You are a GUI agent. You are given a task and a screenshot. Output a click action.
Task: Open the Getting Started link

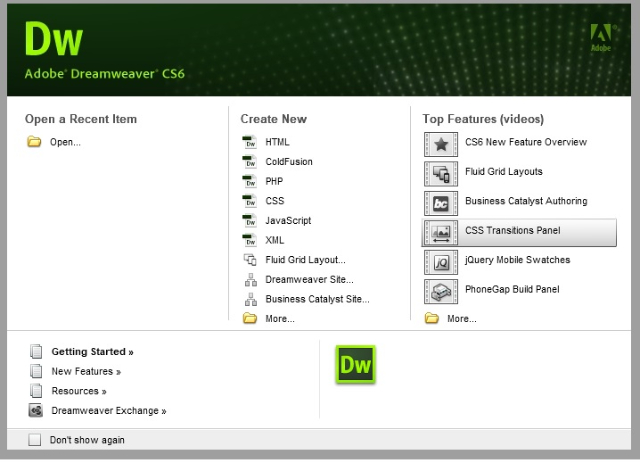pyautogui.click(x=92, y=352)
